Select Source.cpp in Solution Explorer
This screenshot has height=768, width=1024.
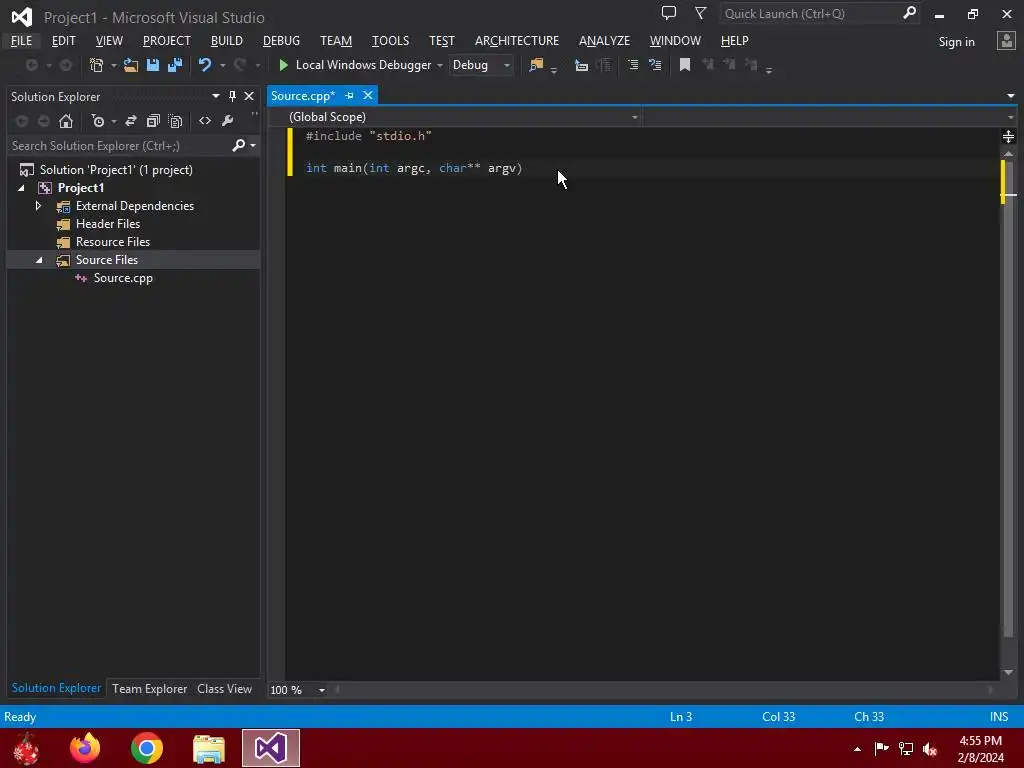tap(123, 278)
